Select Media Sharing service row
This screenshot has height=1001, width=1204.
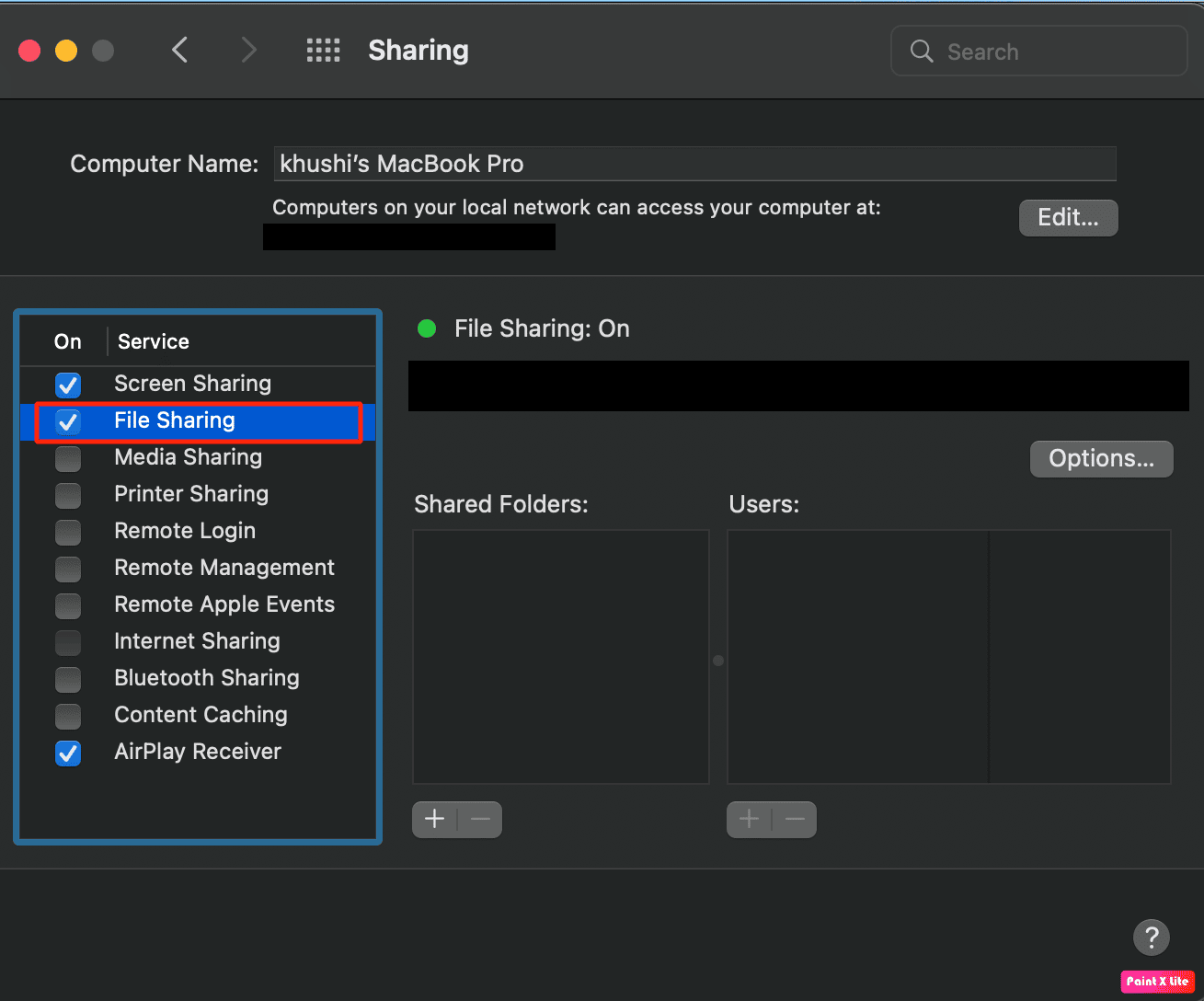pos(198,457)
